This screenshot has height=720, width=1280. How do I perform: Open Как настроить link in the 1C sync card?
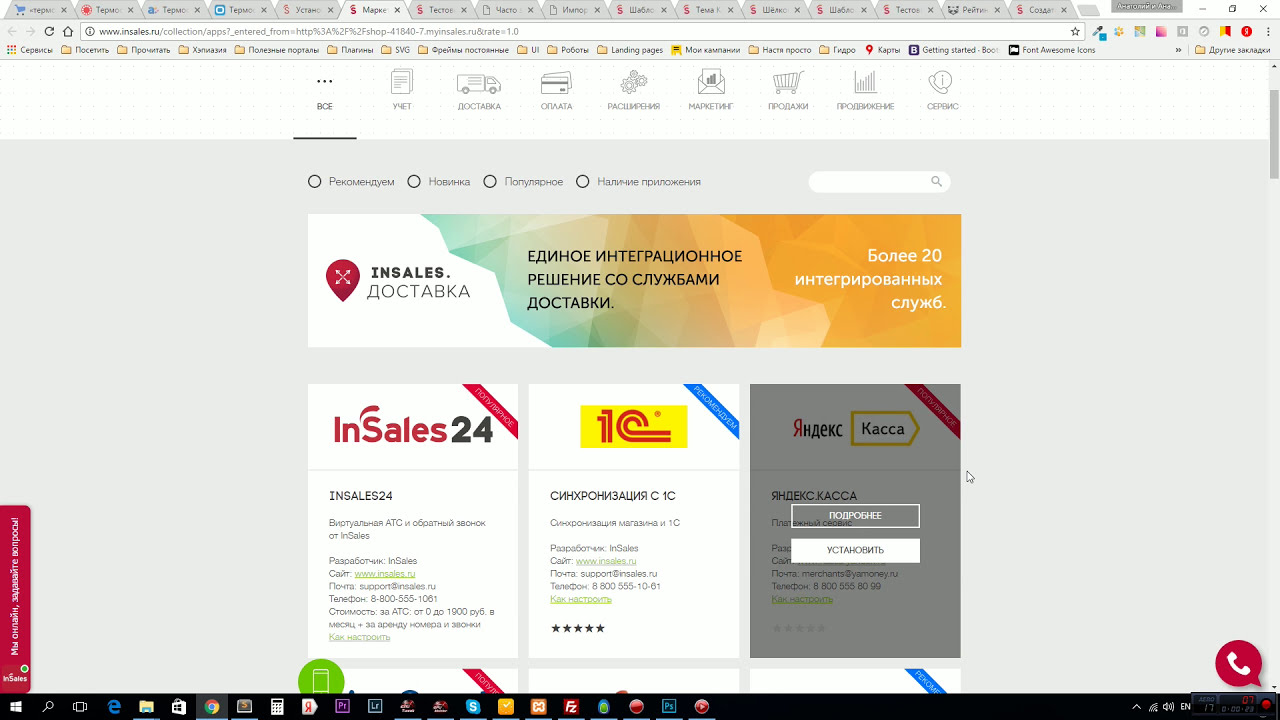click(x=581, y=599)
